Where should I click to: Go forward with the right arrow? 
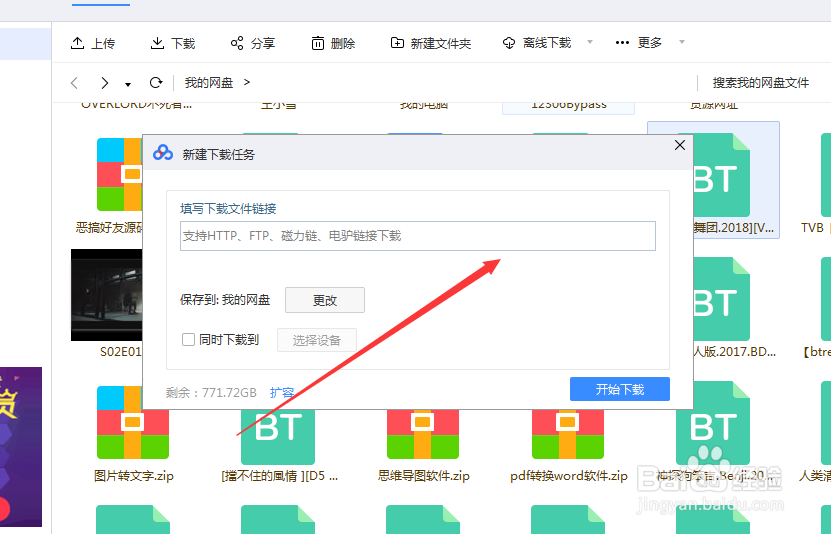[104, 83]
